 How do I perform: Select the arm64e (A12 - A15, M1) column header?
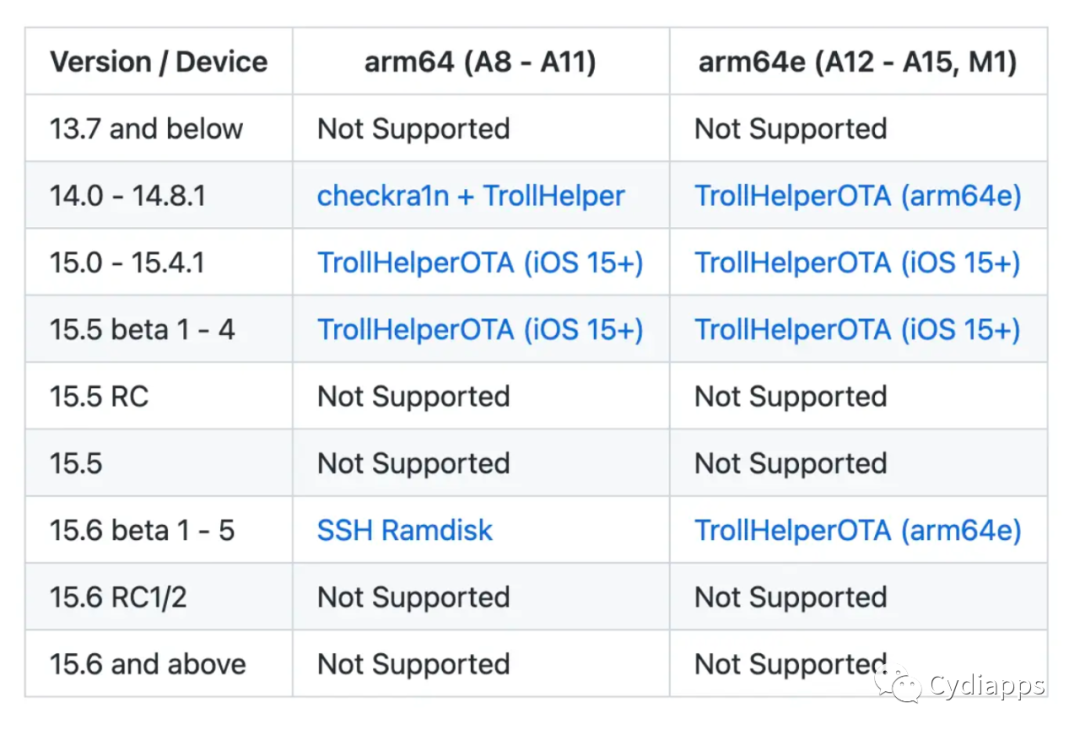pyautogui.click(x=858, y=61)
